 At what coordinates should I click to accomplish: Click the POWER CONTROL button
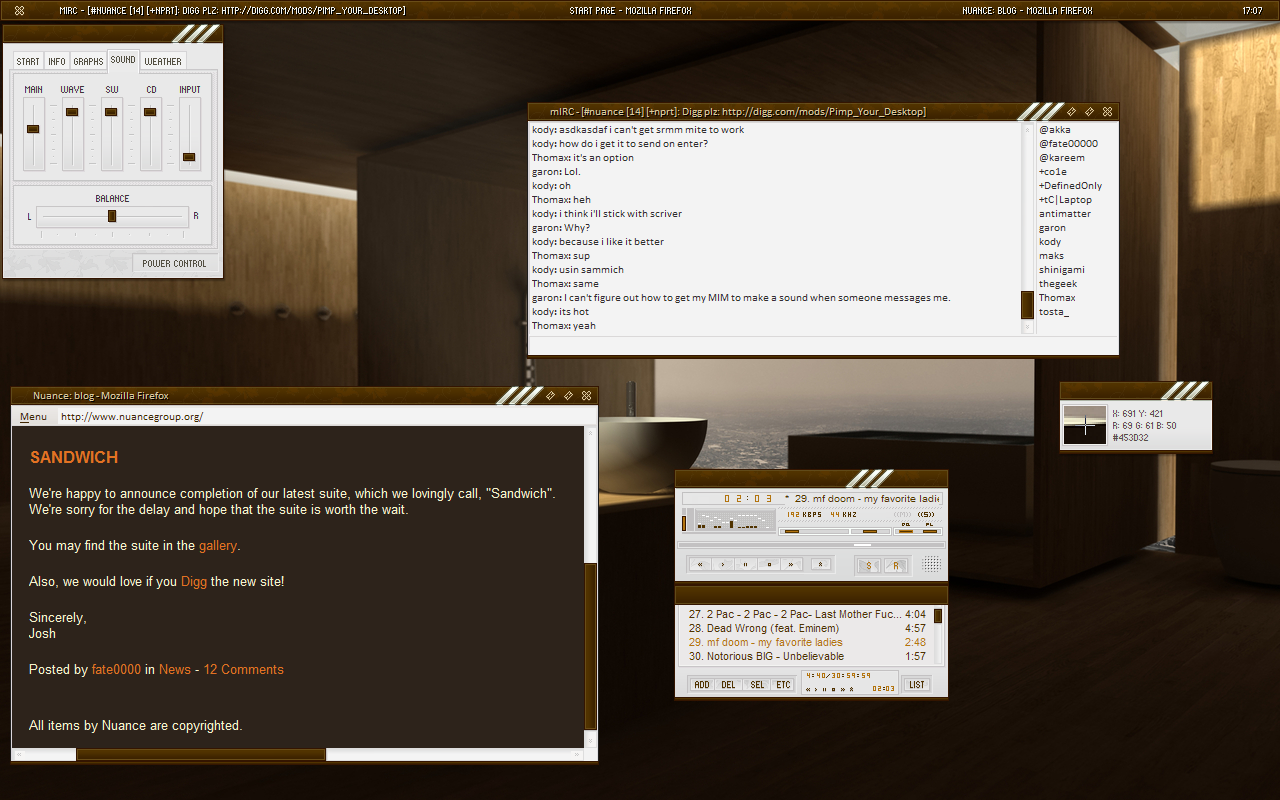(x=174, y=263)
